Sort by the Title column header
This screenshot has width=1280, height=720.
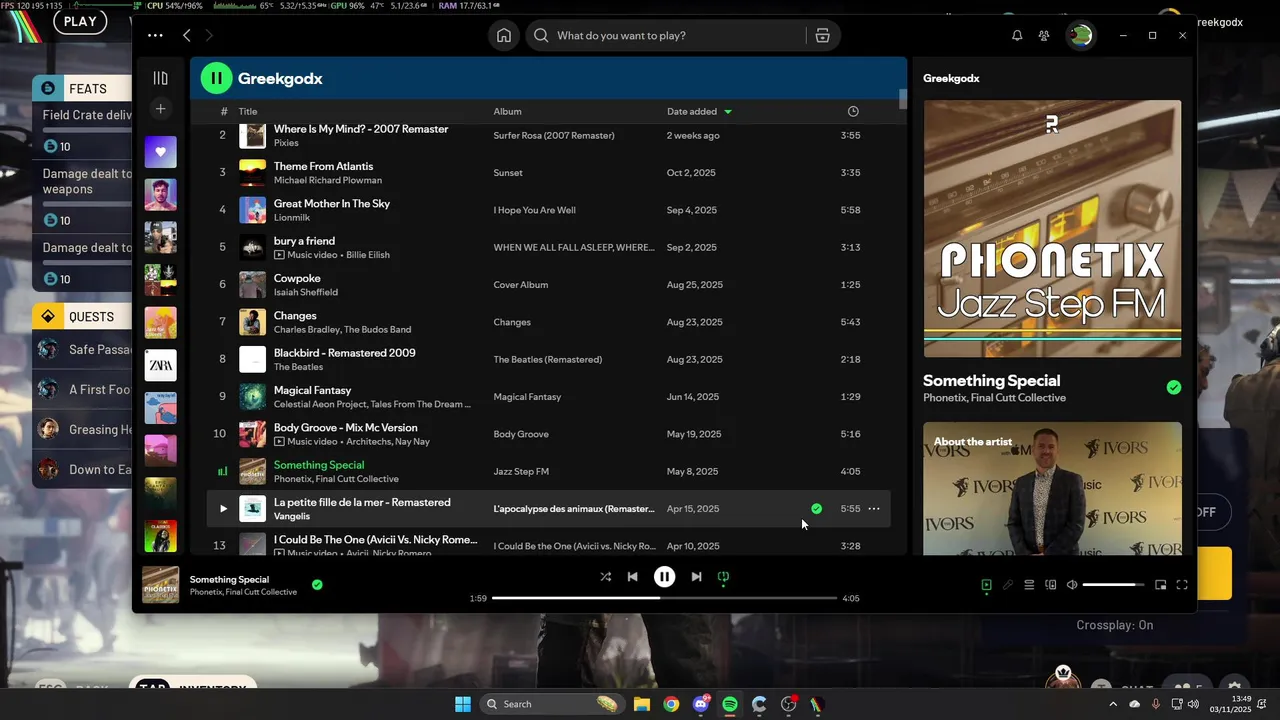(x=248, y=111)
